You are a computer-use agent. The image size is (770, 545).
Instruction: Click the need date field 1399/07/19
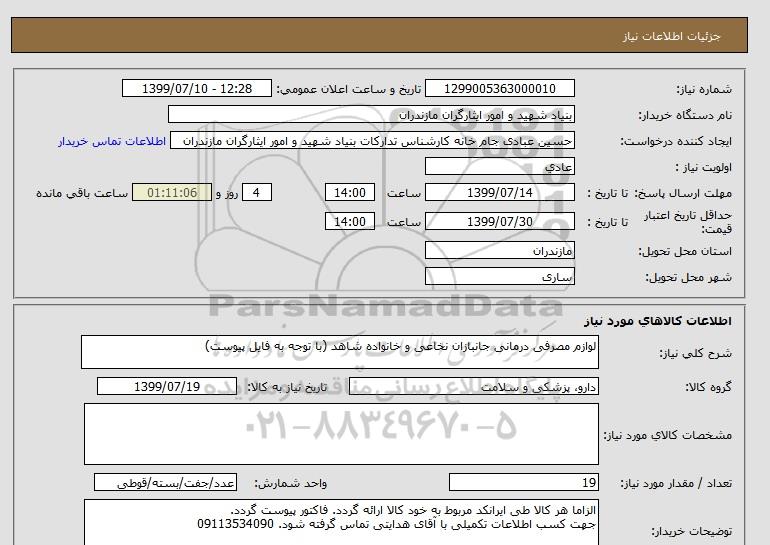pyautogui.click(x=167, y=386)
